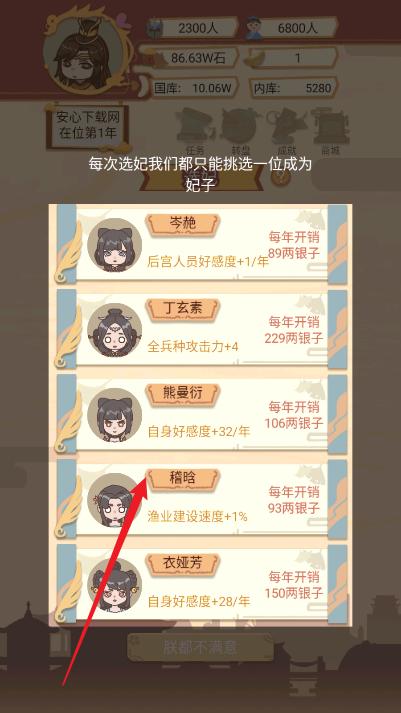Tap the 86.63W石 grain counter
This screenshot has width=401, height=713.
(x=191, y=58)
